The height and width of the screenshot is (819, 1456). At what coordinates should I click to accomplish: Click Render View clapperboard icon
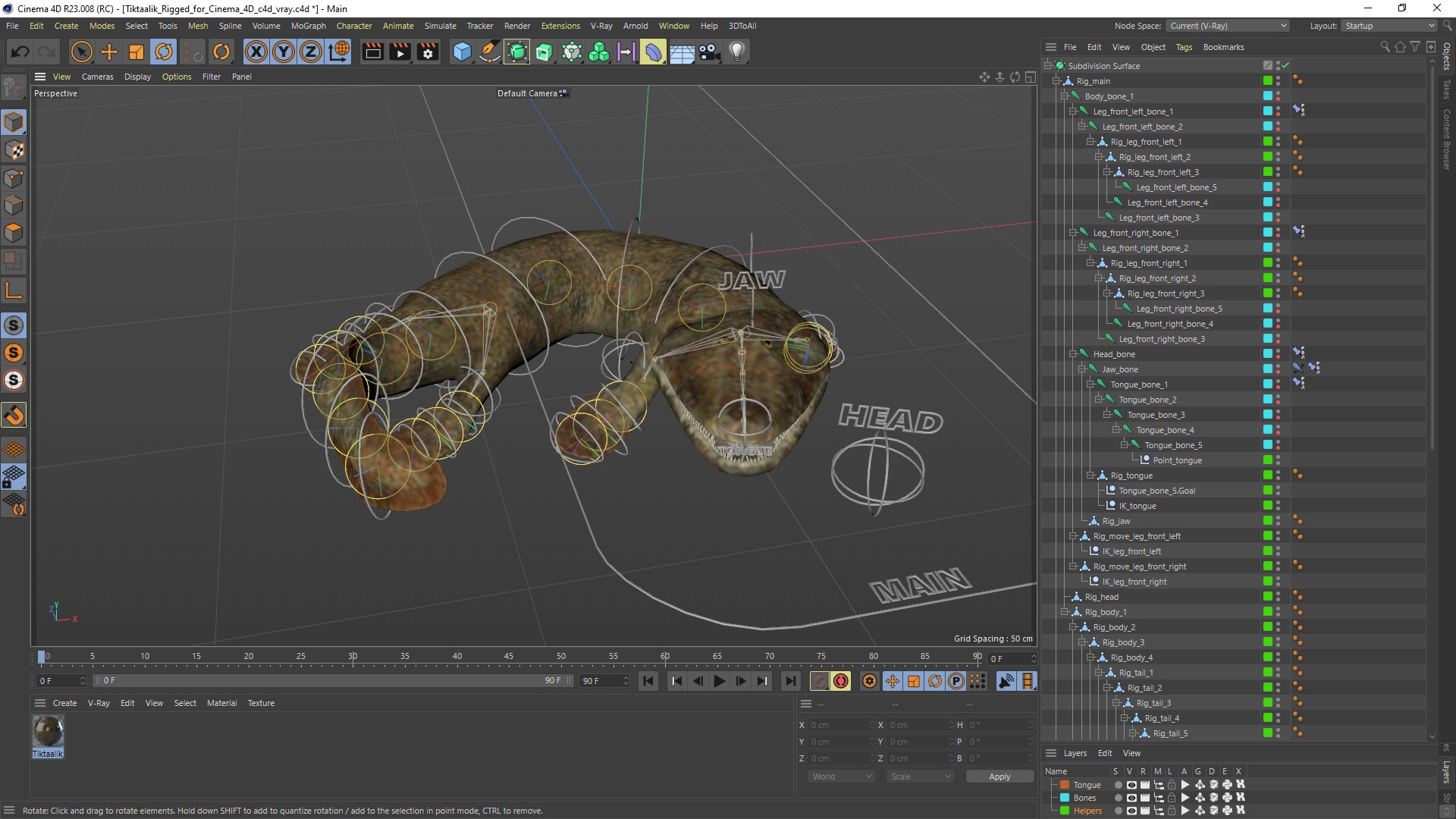coord(372,52)
